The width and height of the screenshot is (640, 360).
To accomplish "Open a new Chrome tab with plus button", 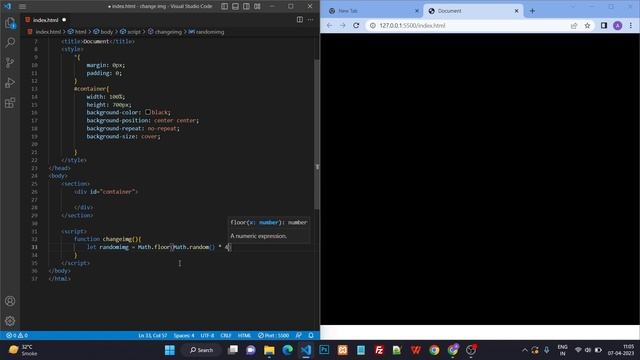I will click(x=532, y=11).
